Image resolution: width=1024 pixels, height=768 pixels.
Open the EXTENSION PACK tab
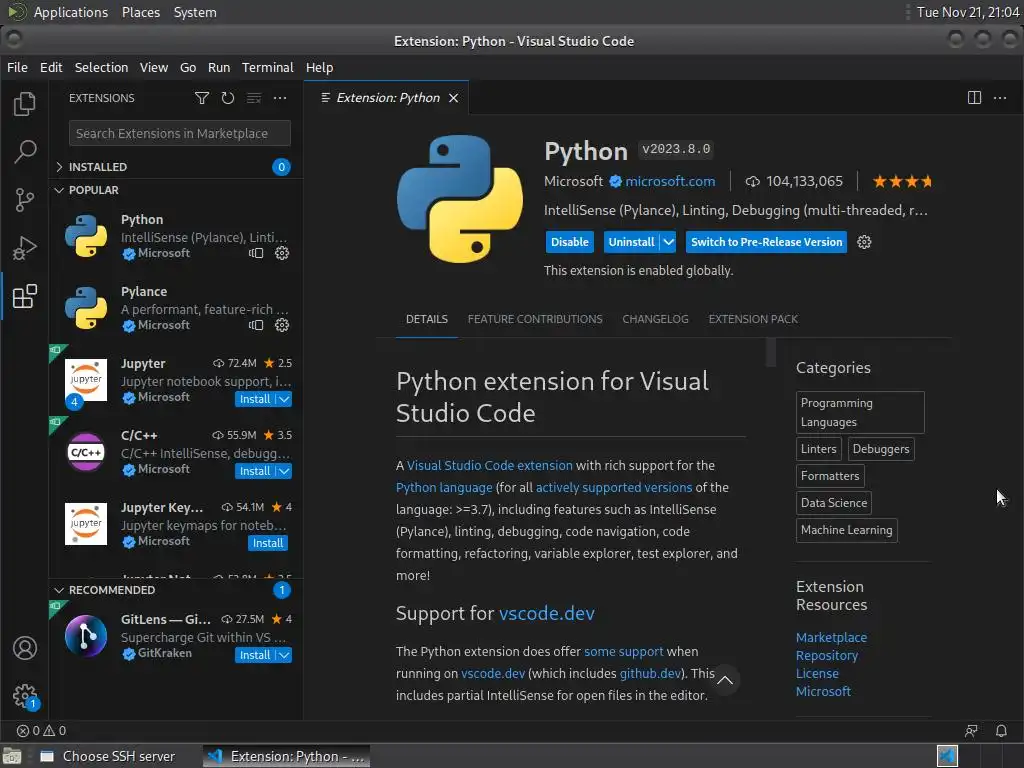[x=753, y=319]
